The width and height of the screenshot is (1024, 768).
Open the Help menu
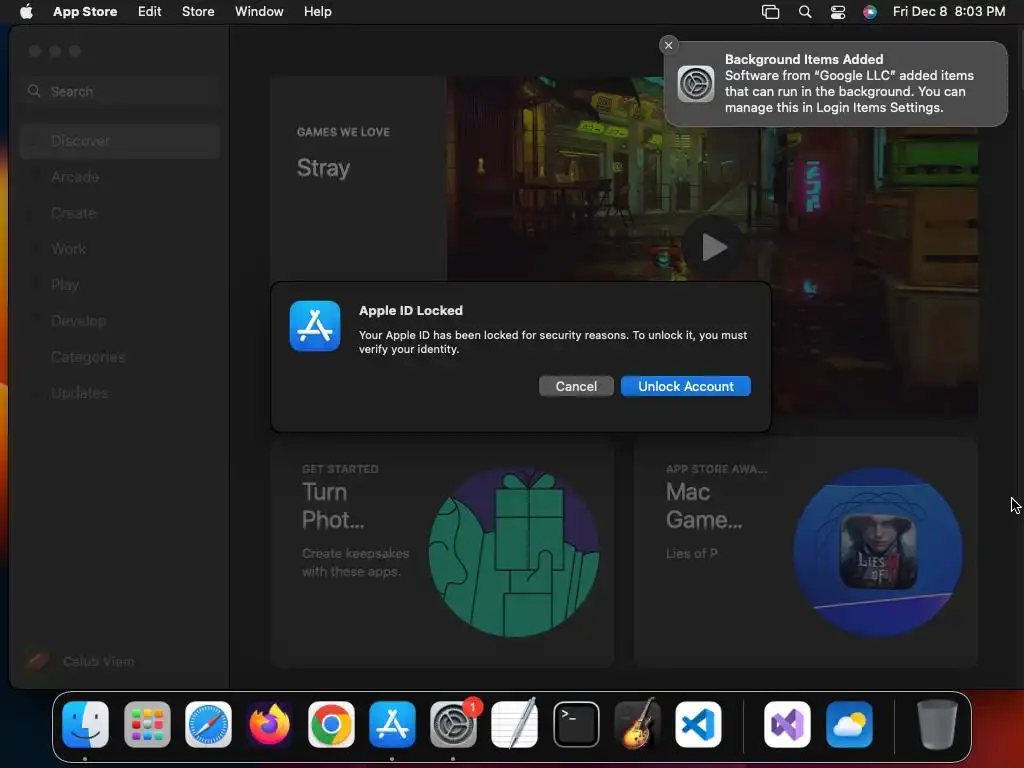tap(317, 11)
